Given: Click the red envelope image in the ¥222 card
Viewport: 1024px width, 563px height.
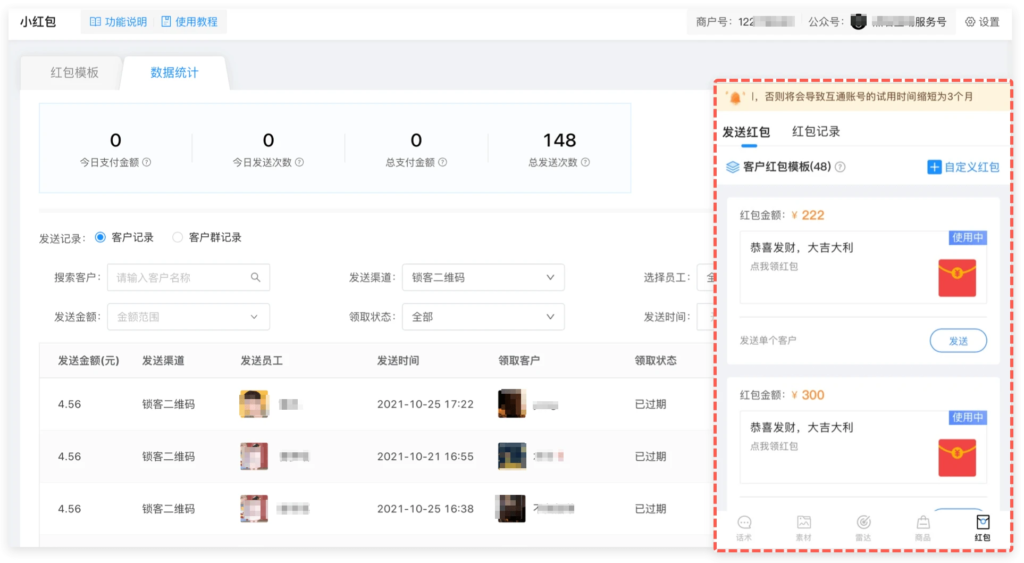Looking at the screenshot, I should pos(957,278).
